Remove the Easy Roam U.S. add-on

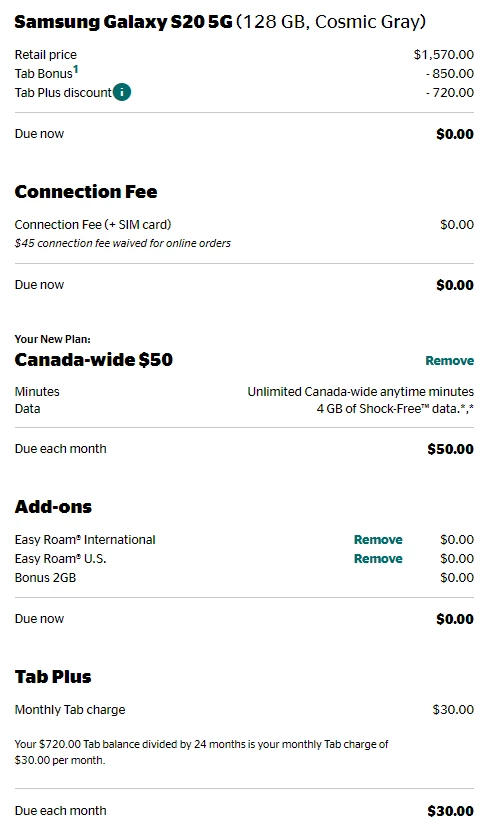point(378,559)
